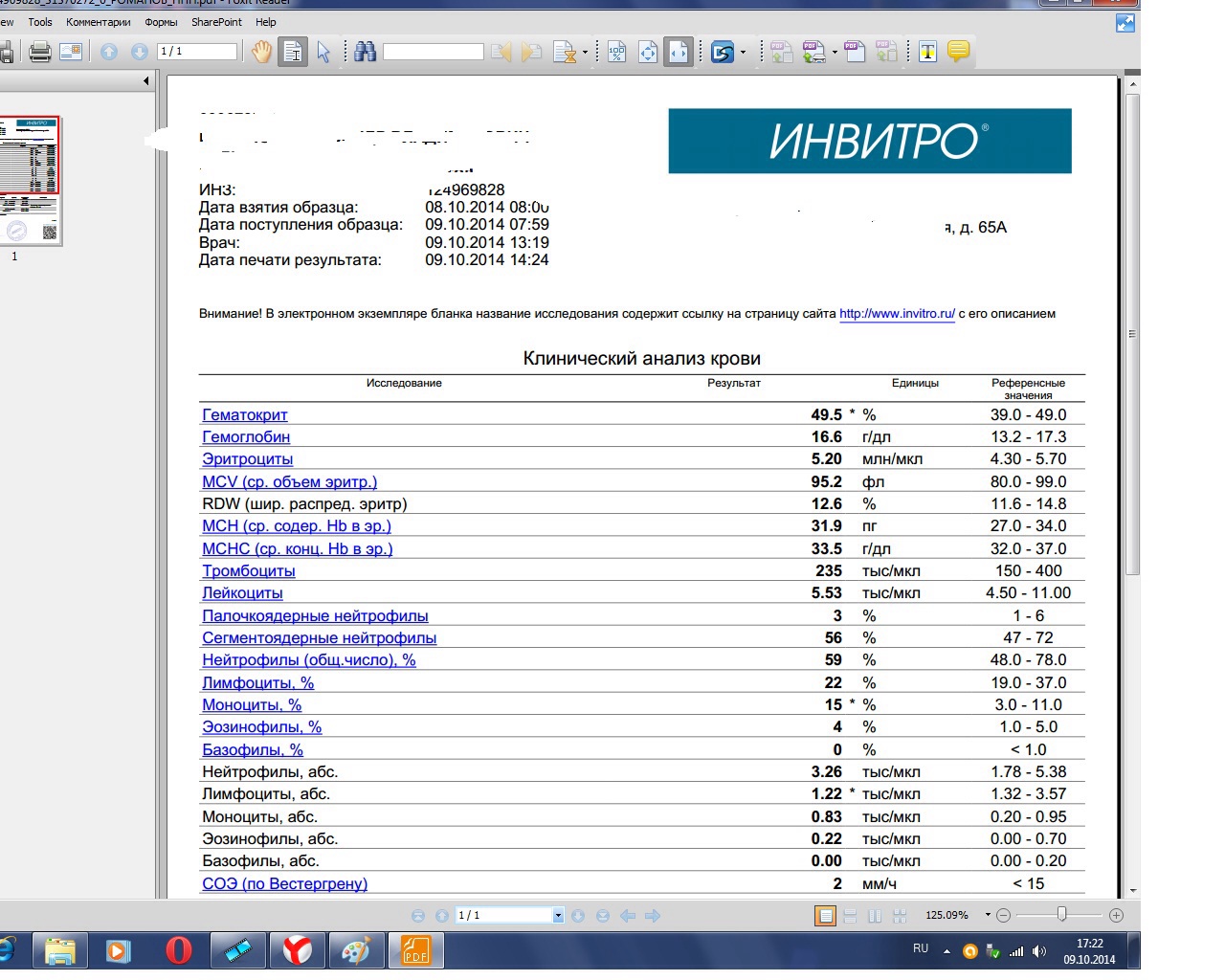Viewport: 1225px width, 980px height.
Task: Click the binoculars Find icon
Action: (365, 52)
